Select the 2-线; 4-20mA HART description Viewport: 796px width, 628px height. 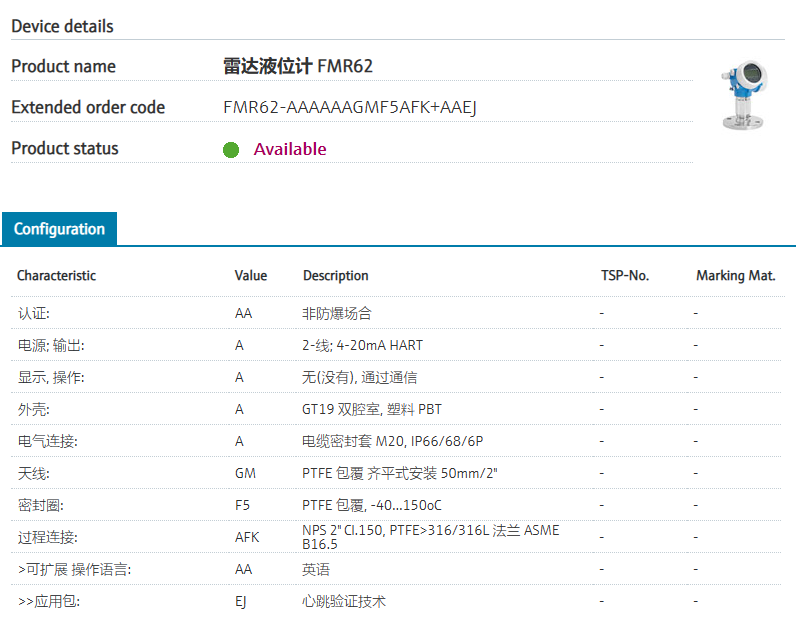click(x=362, y=345)
